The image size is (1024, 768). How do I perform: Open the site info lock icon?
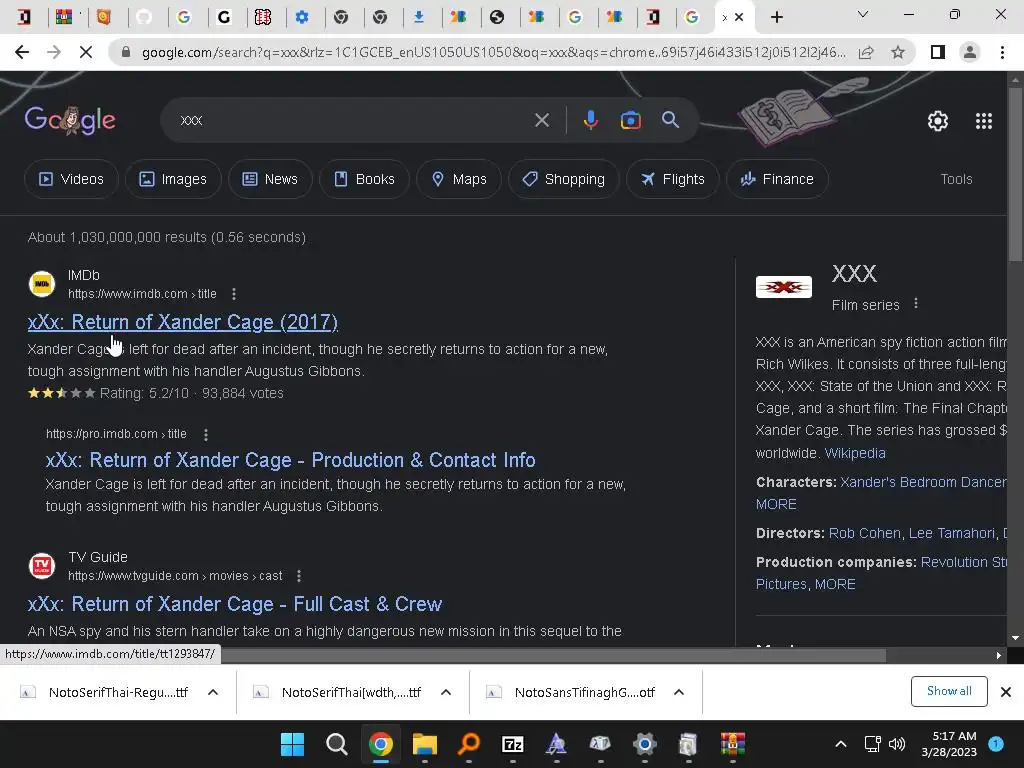click(x=126, y=52)
